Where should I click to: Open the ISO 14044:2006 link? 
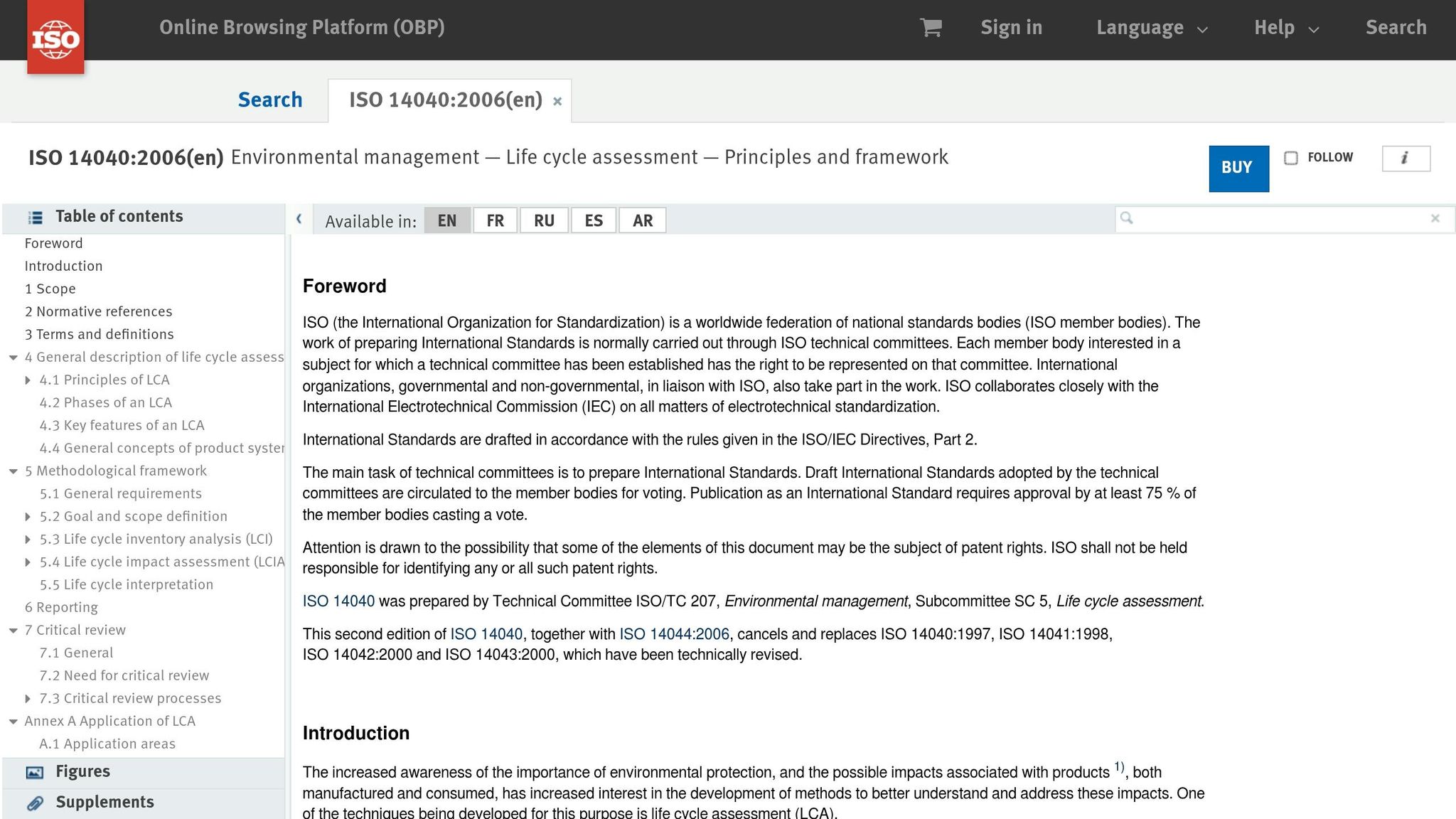tap(674, 634)
